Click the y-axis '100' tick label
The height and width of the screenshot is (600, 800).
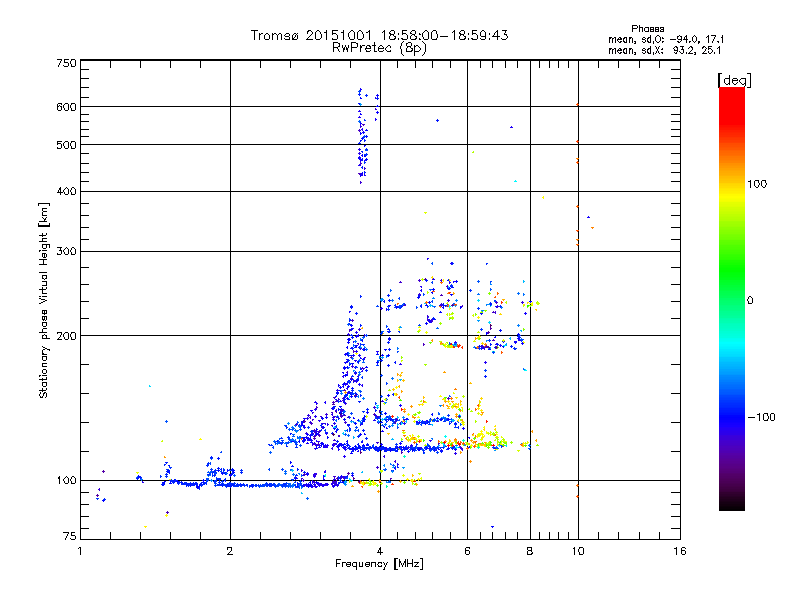point(66,480)
